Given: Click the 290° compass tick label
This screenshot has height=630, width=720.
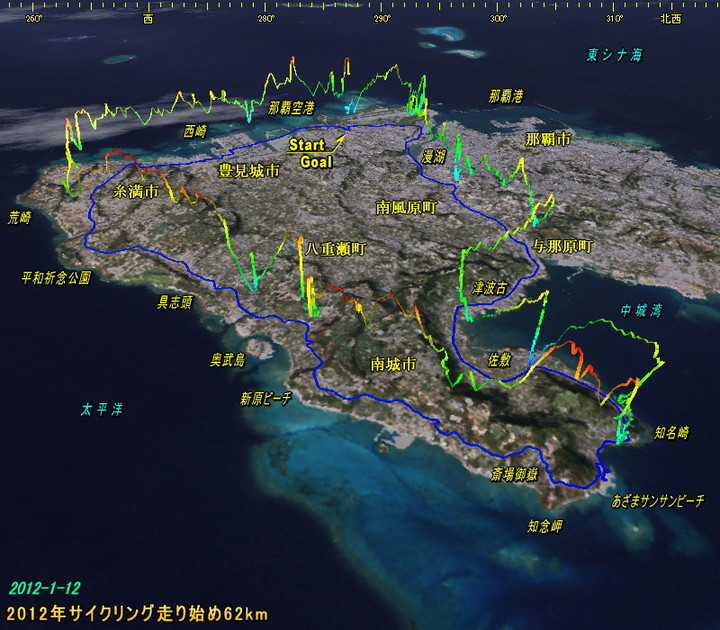Looking at the screenshot, I should click(x=382, y=19).
